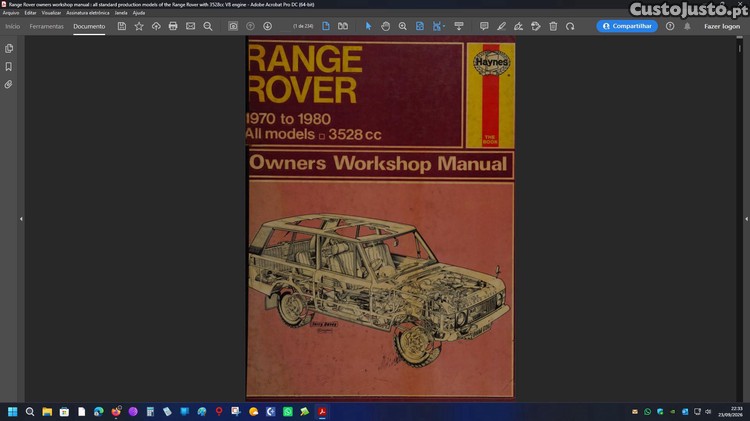750x421 pixels.
Task: Expand the right tools pane arrow
Action: coord(747,219)
